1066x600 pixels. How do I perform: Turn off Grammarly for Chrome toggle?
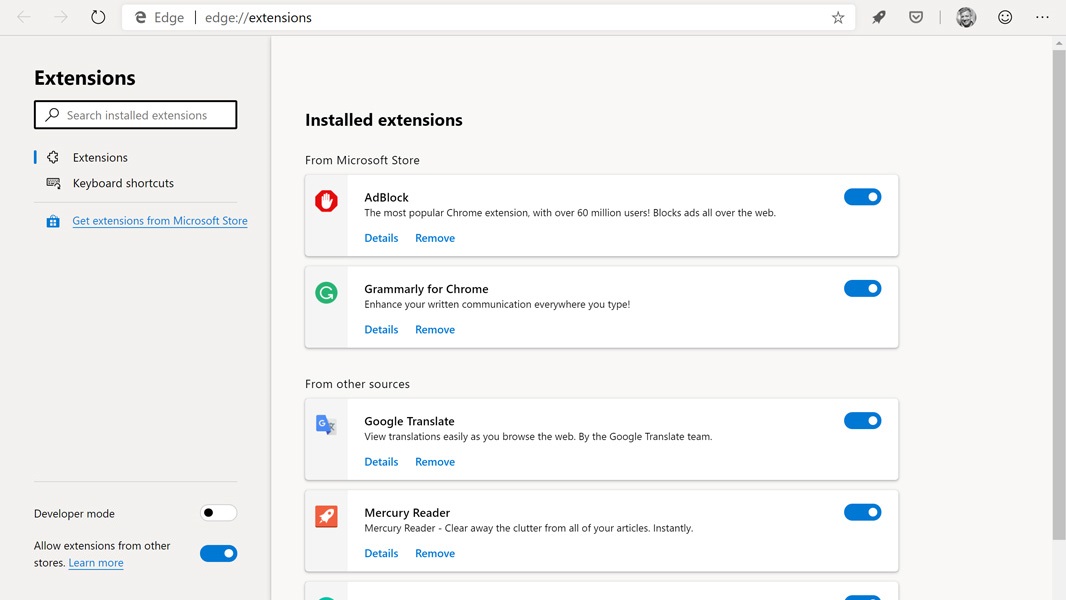(x=862, y=289)
